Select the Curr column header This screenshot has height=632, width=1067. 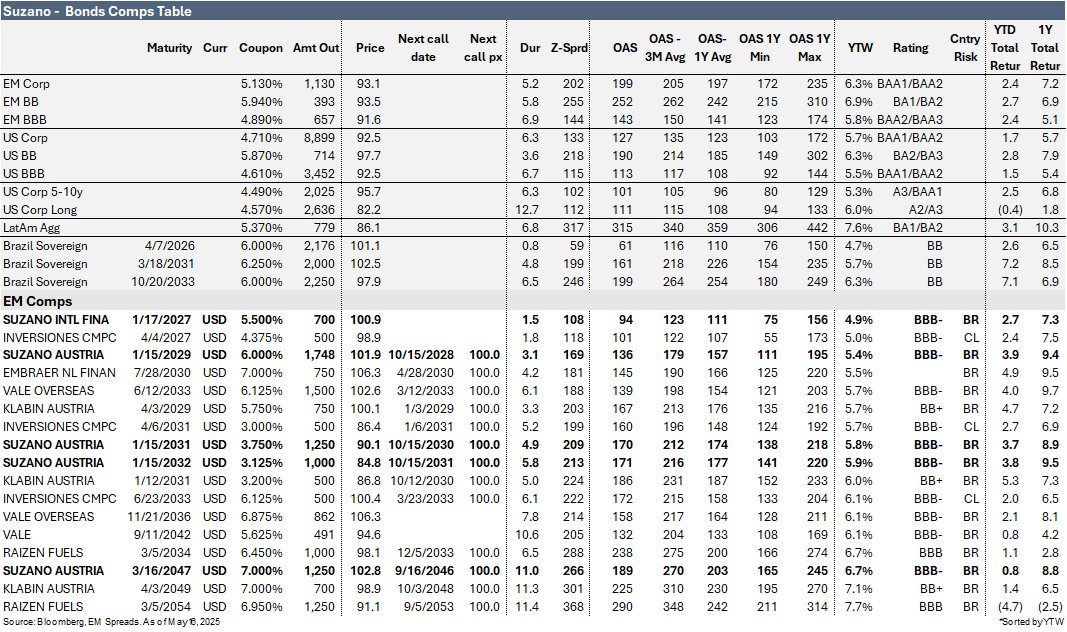point(215,48)
